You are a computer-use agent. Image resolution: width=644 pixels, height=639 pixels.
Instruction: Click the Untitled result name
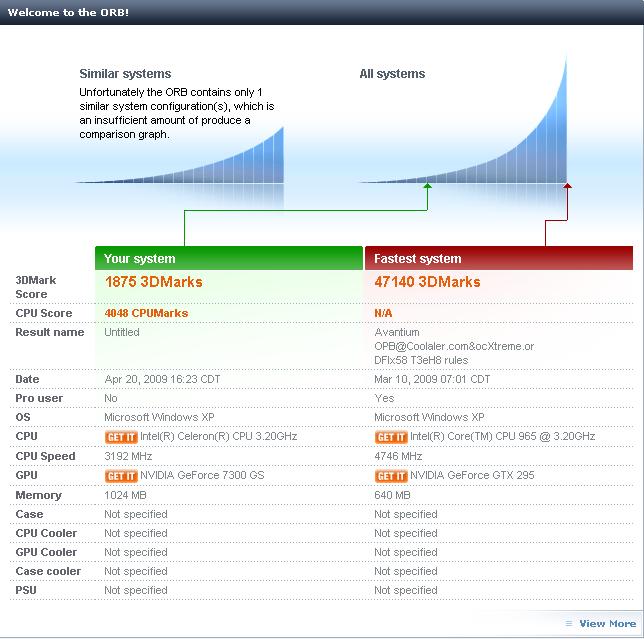point(122,332)
